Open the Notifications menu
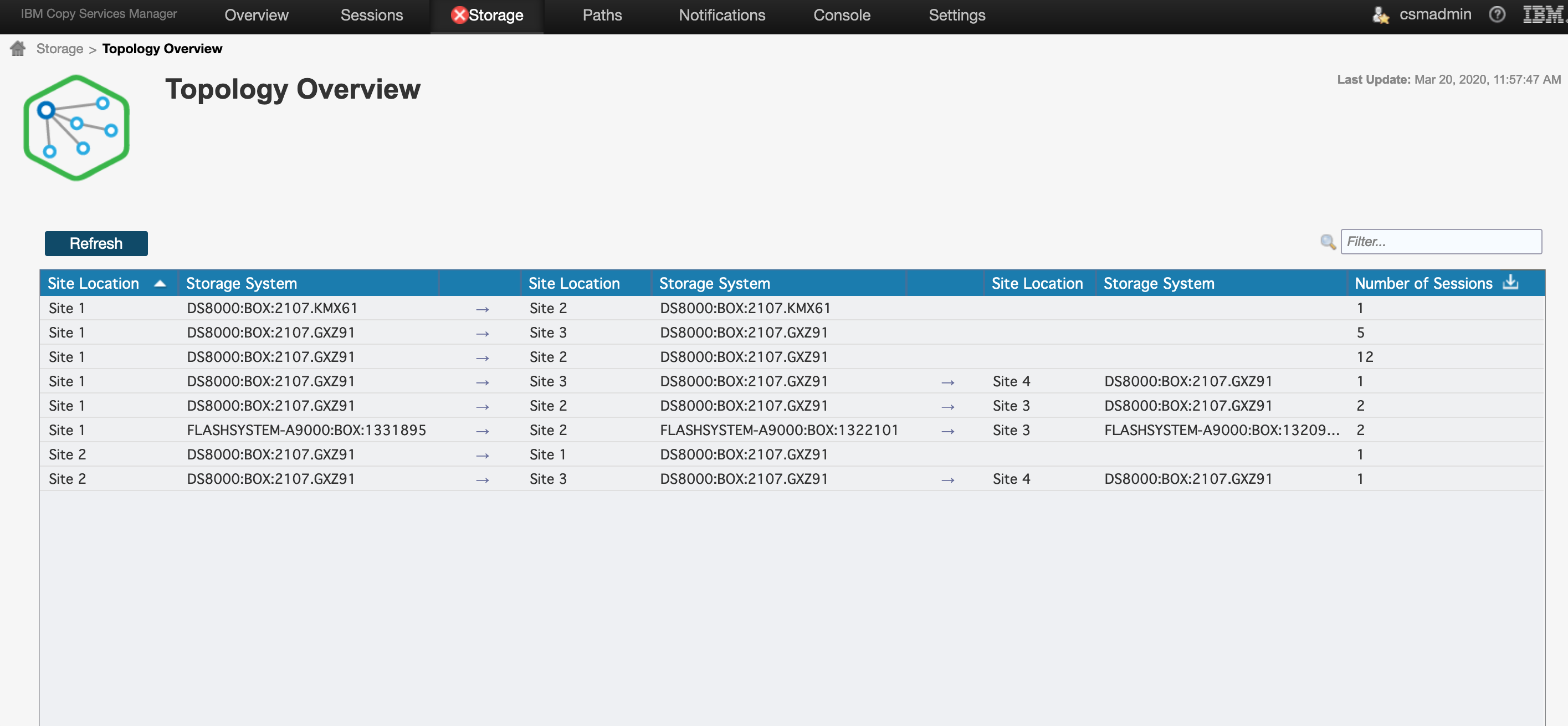 pyautogui.click(x=722, y=15)
